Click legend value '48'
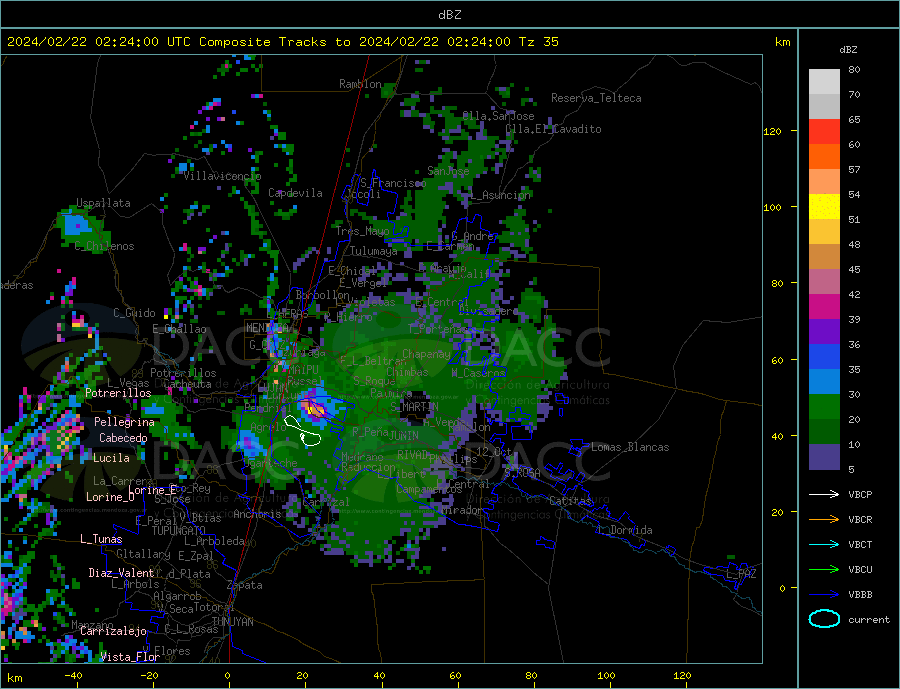 coord(854,245)
